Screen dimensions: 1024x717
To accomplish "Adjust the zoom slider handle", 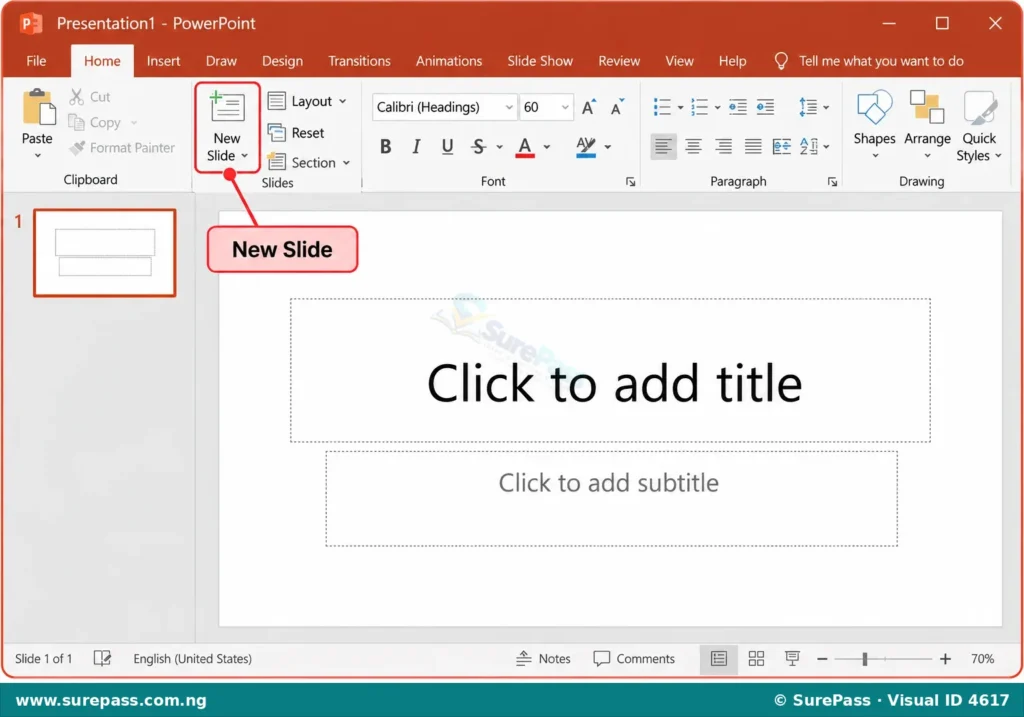I will pos(865,659).
